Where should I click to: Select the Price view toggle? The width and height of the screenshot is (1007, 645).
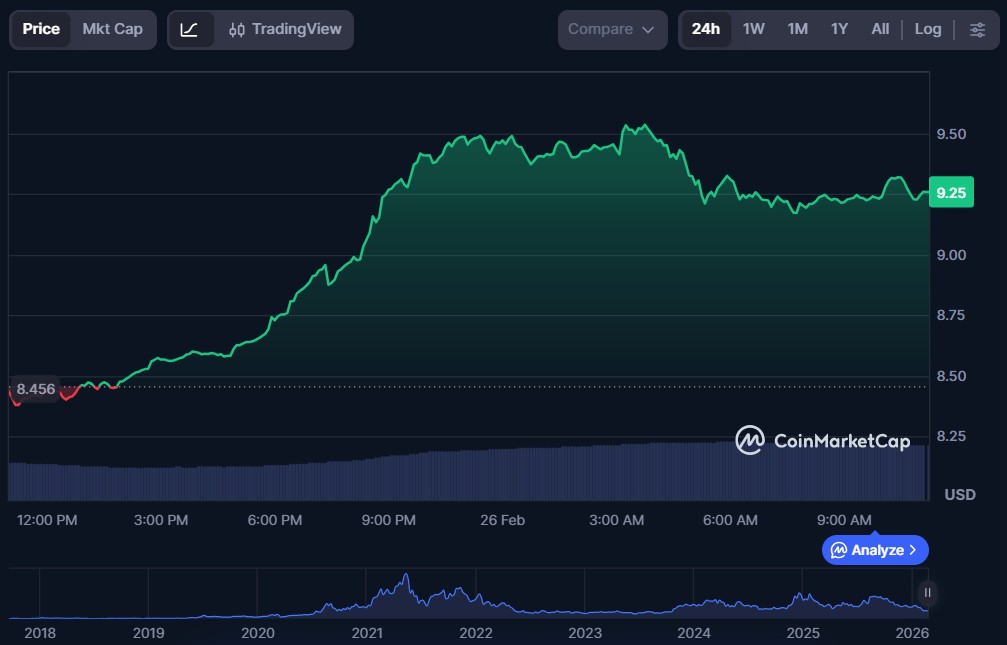[41, 29]
